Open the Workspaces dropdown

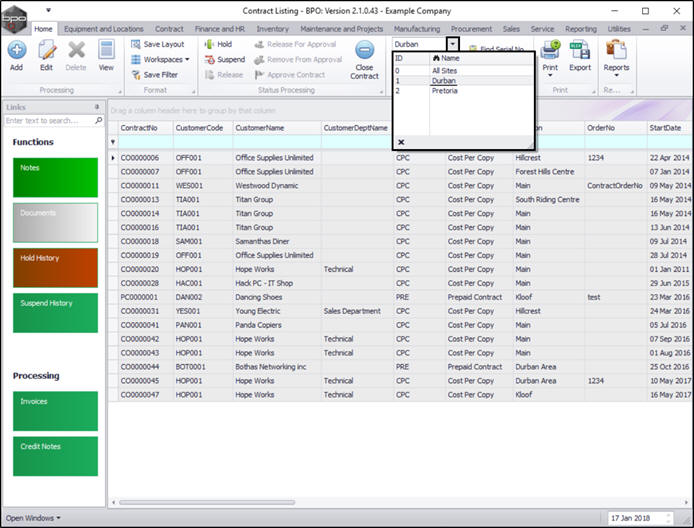[160, 59]
